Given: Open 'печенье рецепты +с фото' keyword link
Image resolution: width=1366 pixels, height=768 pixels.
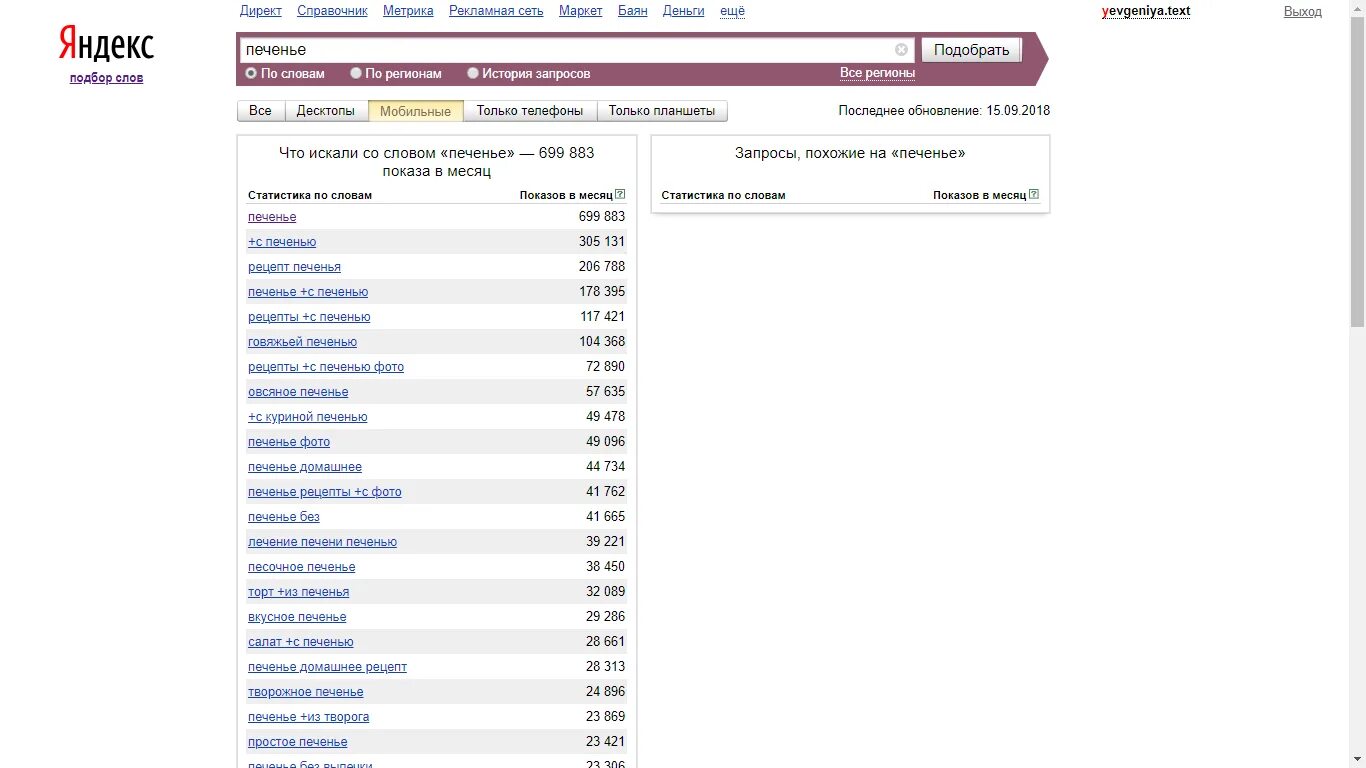Looking at the screenshot, I should 325,492.
